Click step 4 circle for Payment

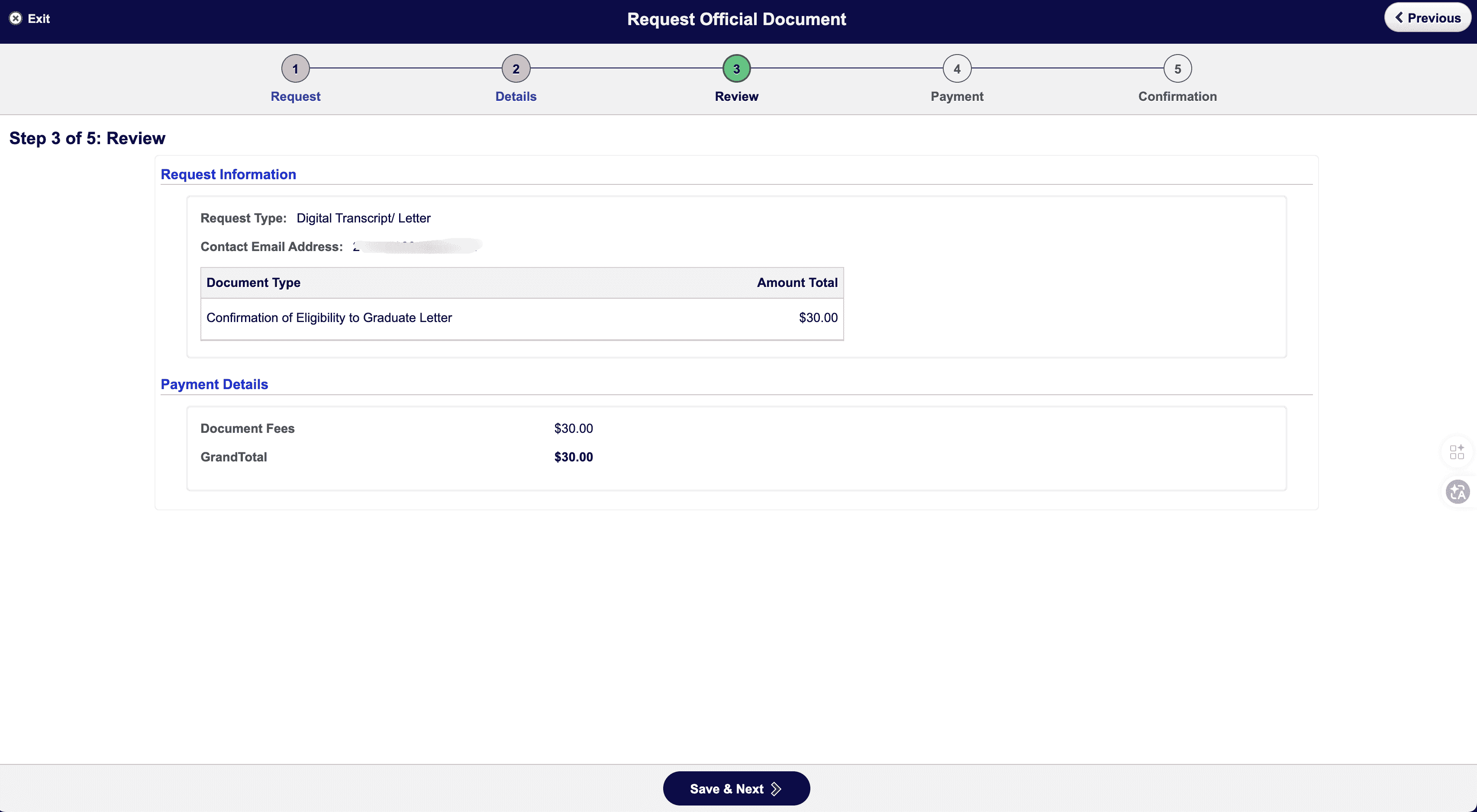(x=956, y=69)
